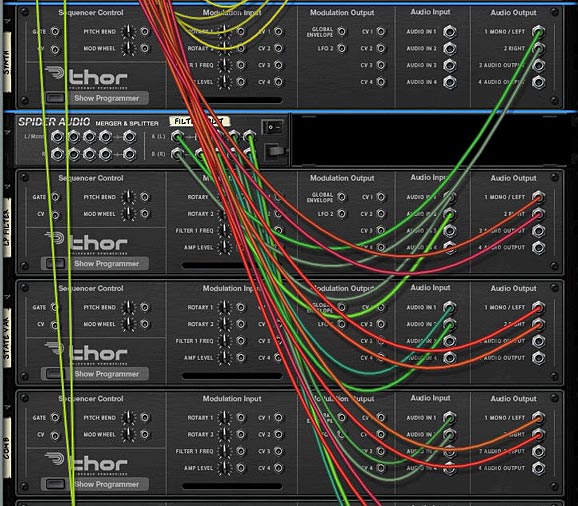Click COMB Thor Modulation Input CV 2 jack
The width and height of the screenshot is (578, 506).
pyautogui.click(x=279, y=435)
